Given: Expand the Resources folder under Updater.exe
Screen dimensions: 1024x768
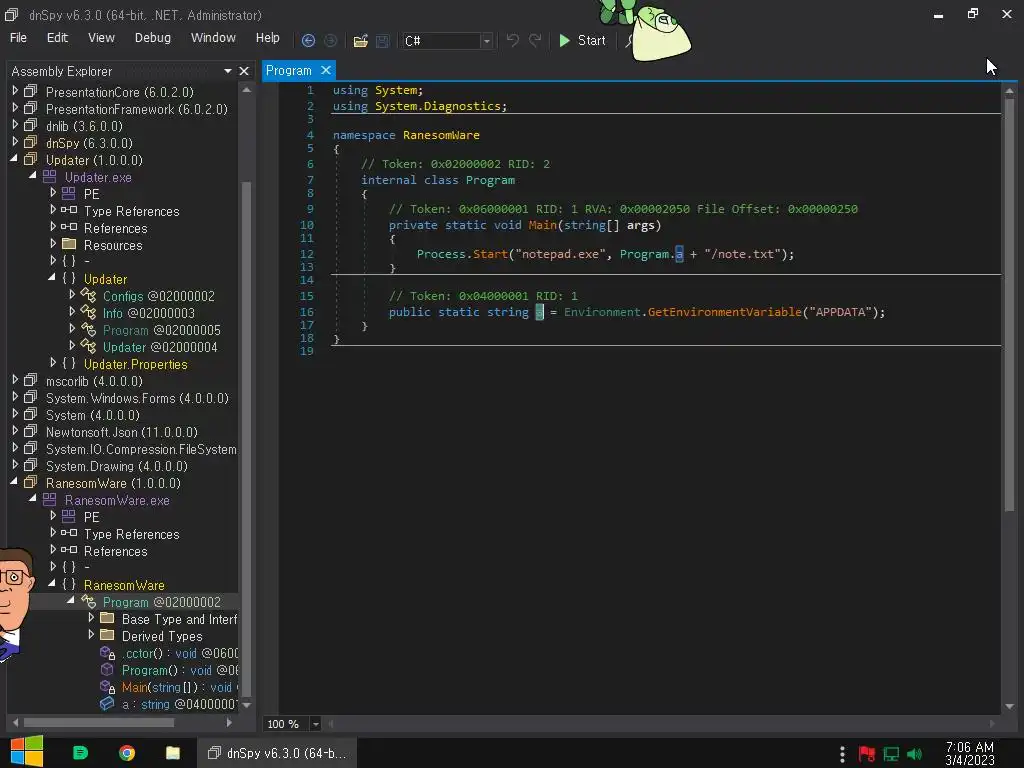Looking at the screenshot, I should [53, 244].
